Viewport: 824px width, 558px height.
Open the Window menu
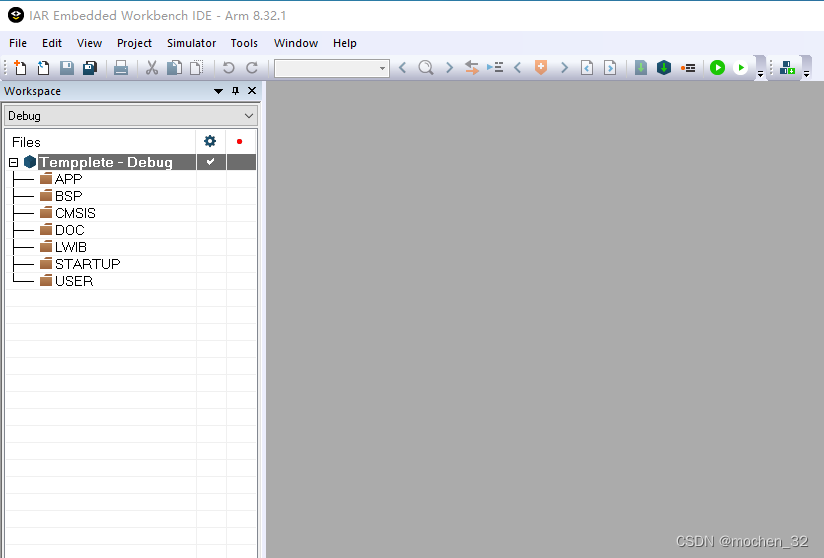click(x=295, y=43)
